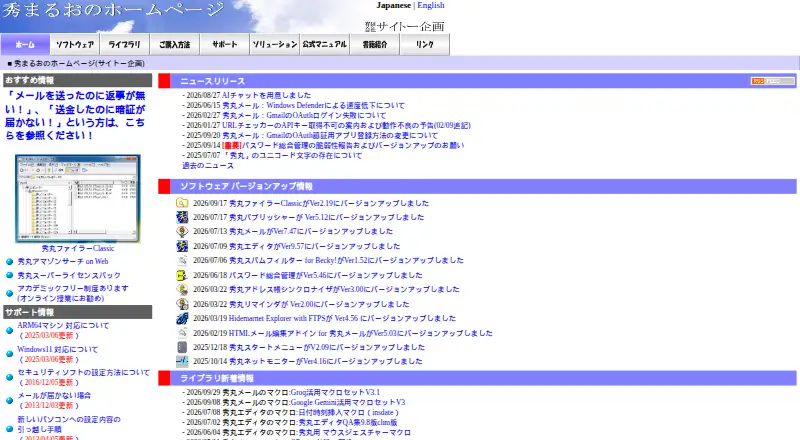Click the サイトー企画 company logo

pyautogui.click(x=405, y=26)
